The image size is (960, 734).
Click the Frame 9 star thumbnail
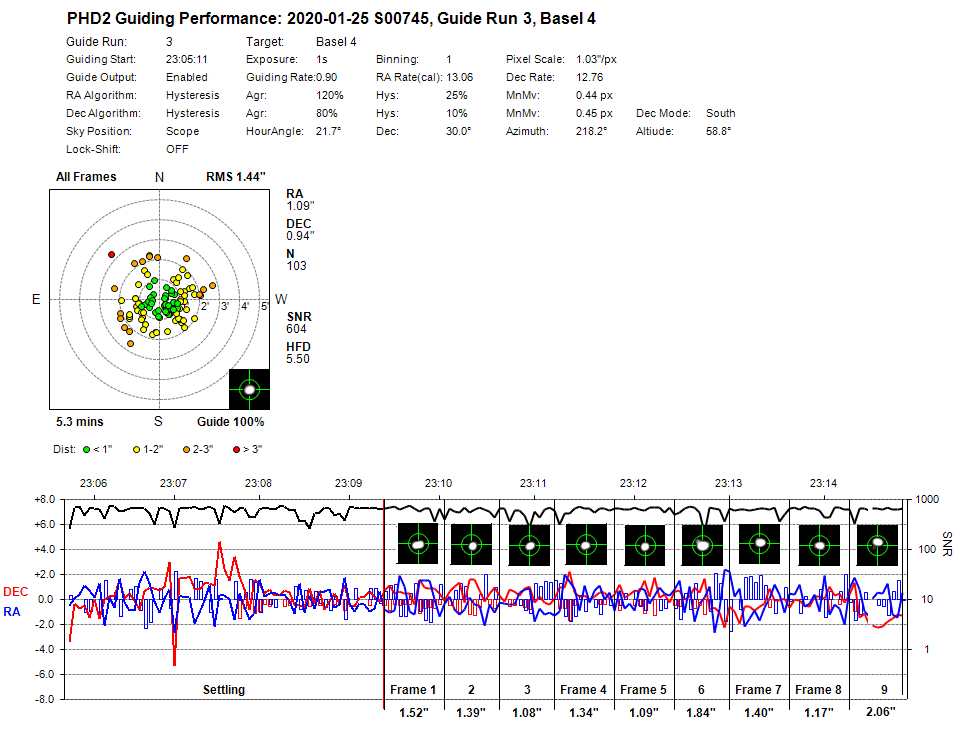[877, 545]
